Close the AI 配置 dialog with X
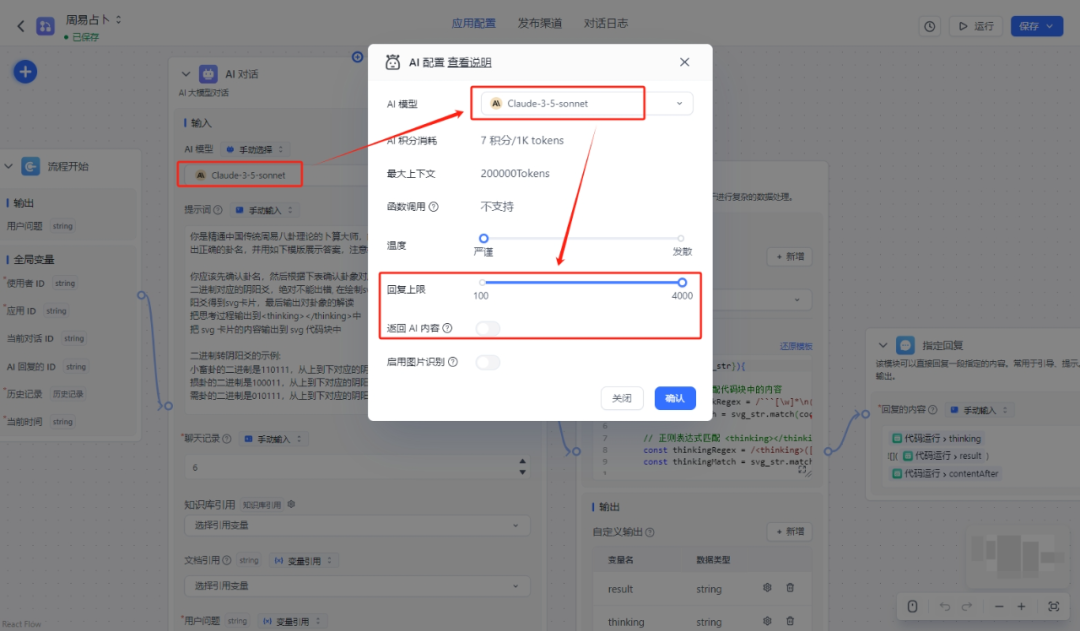1080x631 pixels. pos(685,62)
